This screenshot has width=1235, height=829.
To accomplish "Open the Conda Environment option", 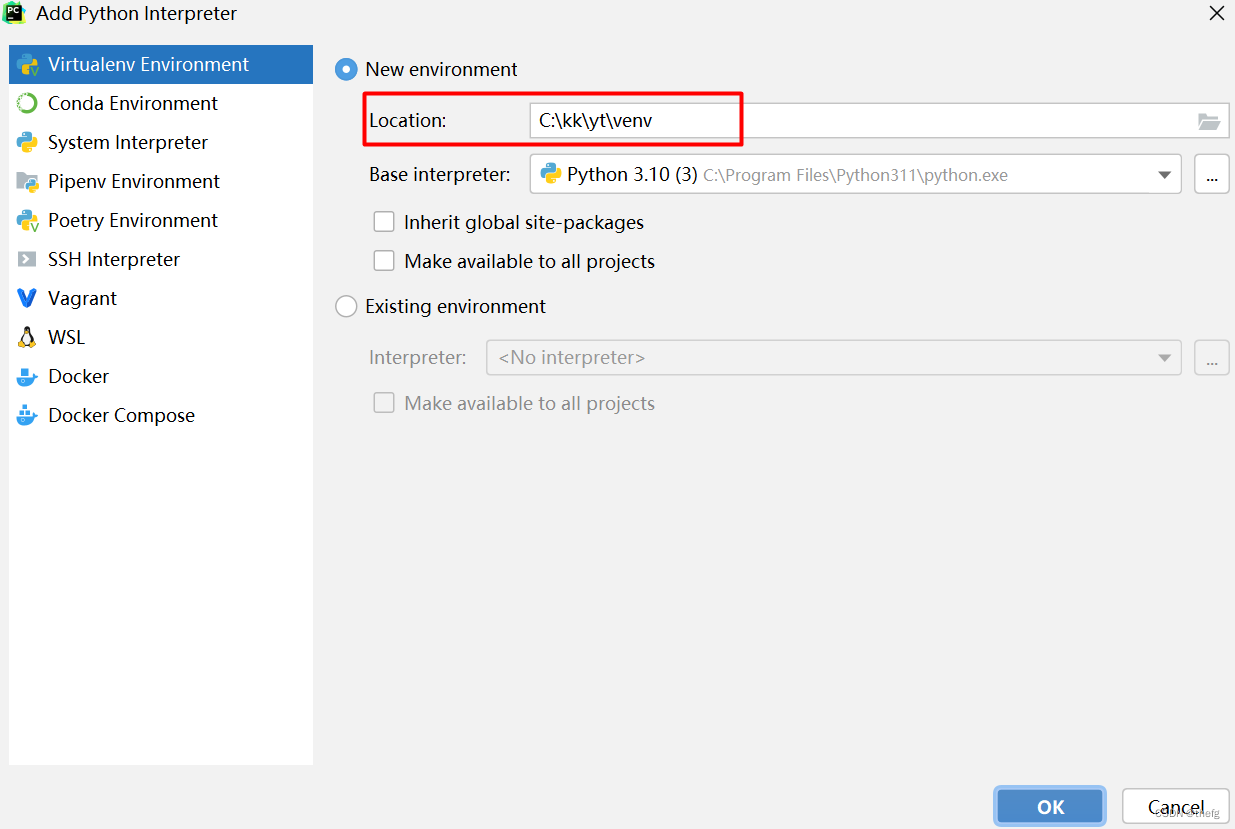I will [x=161, y=103].
